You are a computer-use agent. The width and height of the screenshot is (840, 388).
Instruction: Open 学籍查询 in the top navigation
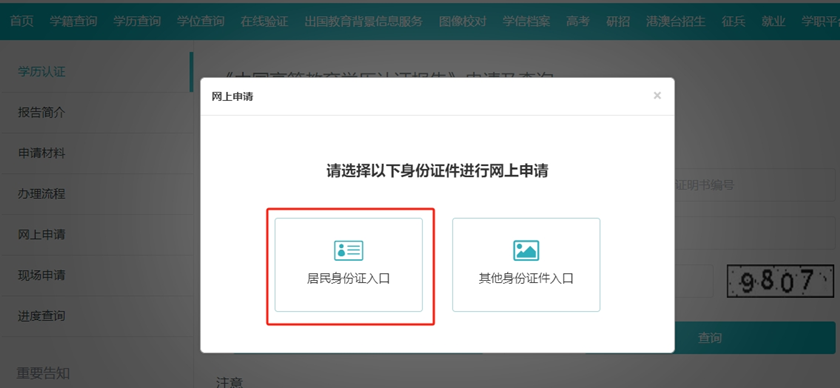click(73, 21)
